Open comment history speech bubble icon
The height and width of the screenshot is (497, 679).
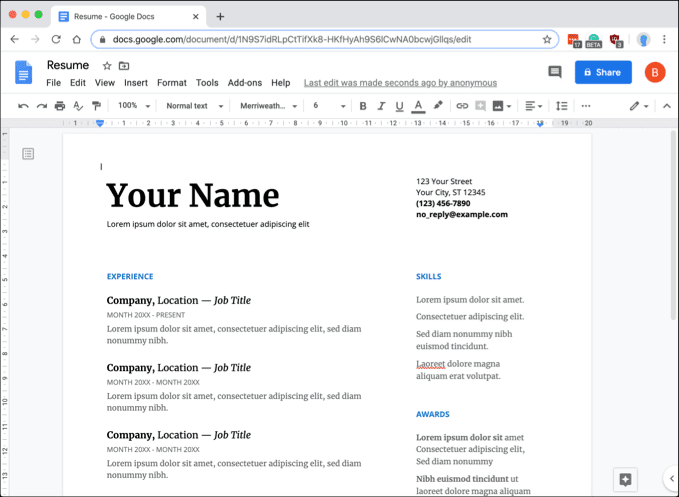[x=555, y=72]
